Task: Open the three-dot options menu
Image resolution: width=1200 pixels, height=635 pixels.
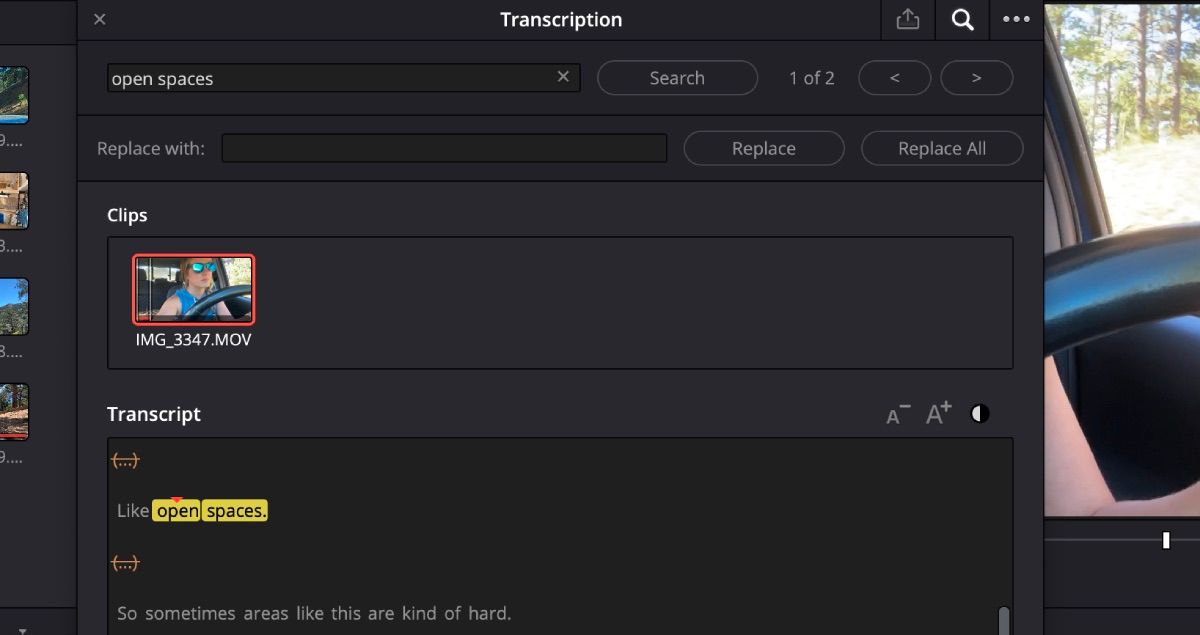Action: click(x=1016, y=19)
